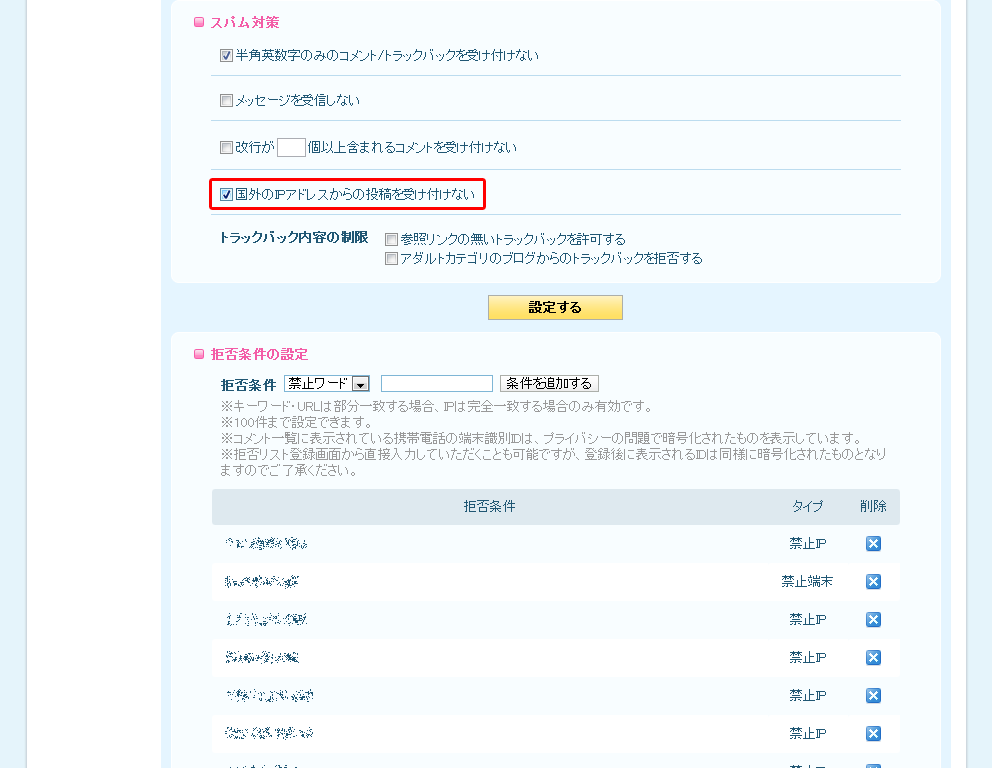The image size is (992, 768).
Task: Open the 禁止ワード condition type dropdown
Action: click(326, 383)
